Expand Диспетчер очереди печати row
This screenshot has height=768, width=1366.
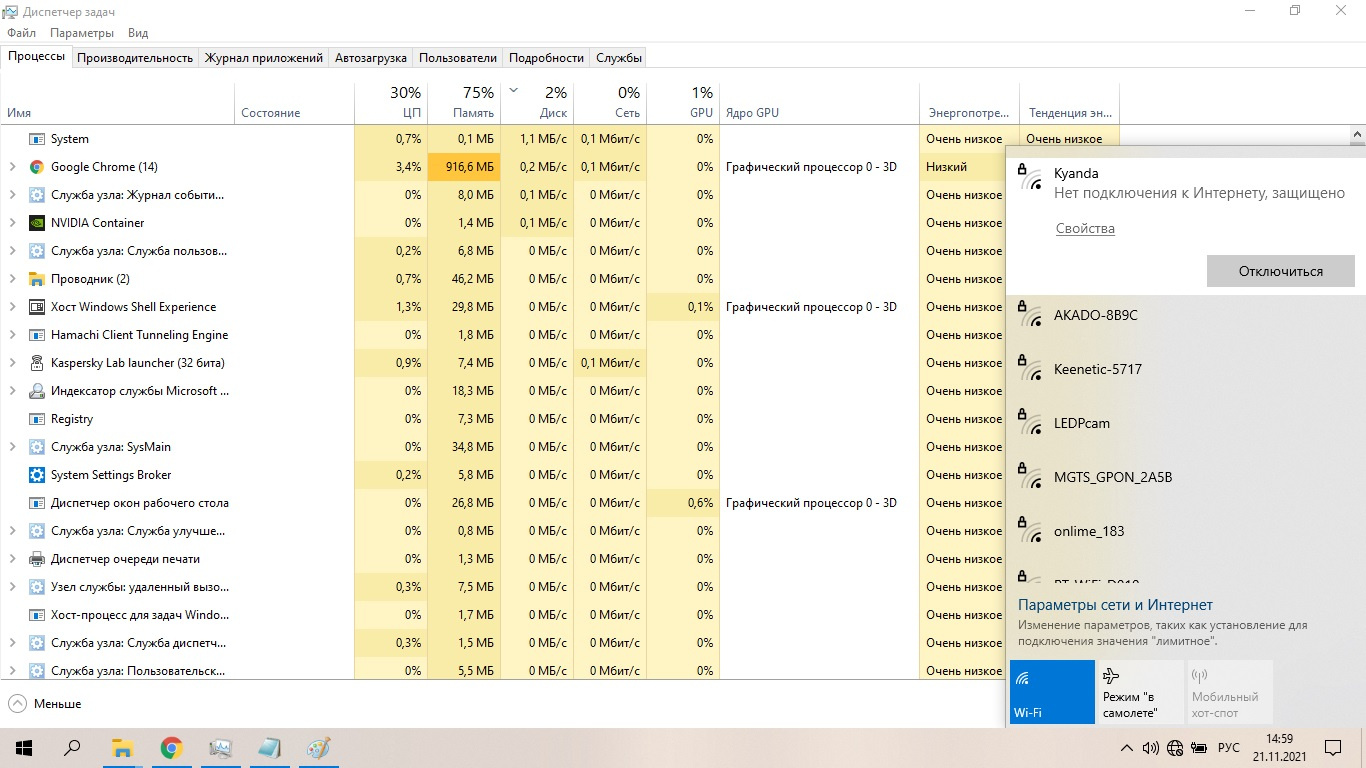(12, 559)
